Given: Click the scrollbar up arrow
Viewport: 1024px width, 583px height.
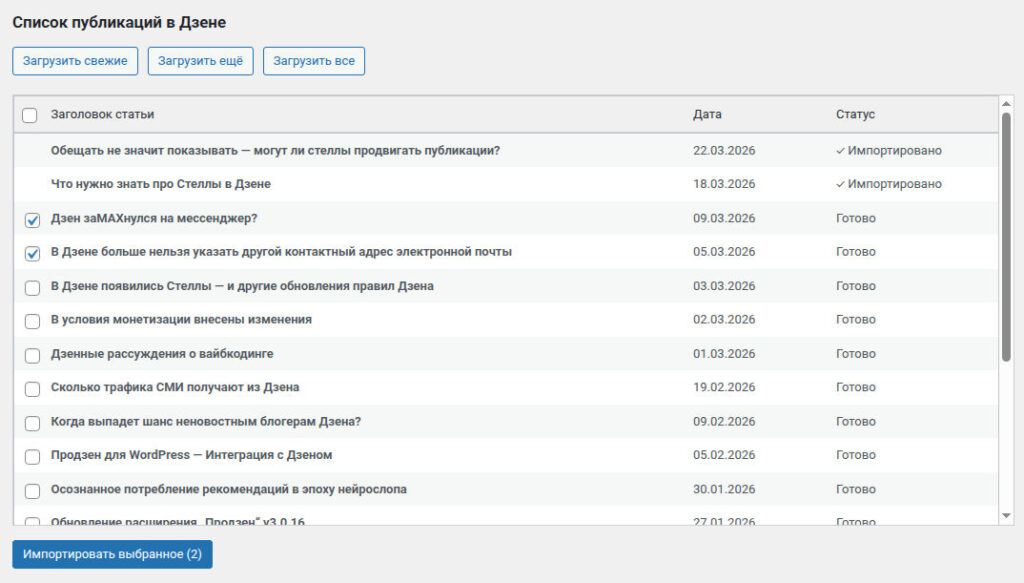Looking at the screenshot, I should [1006, 104].
